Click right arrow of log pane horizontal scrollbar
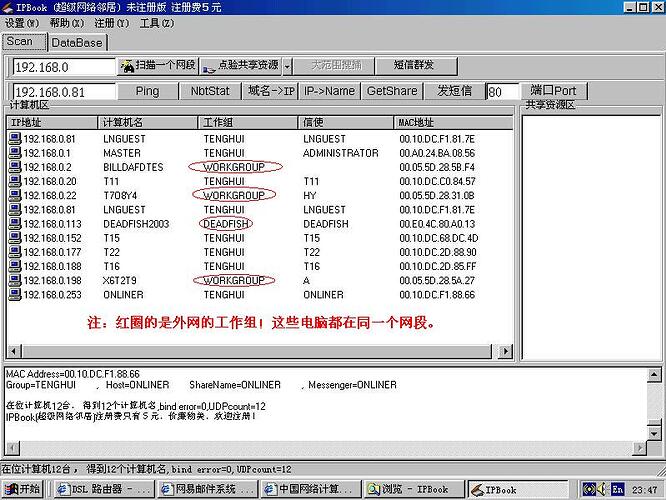Screen dimensions: 666x500 pyautogui.click(x=639, y=448)
